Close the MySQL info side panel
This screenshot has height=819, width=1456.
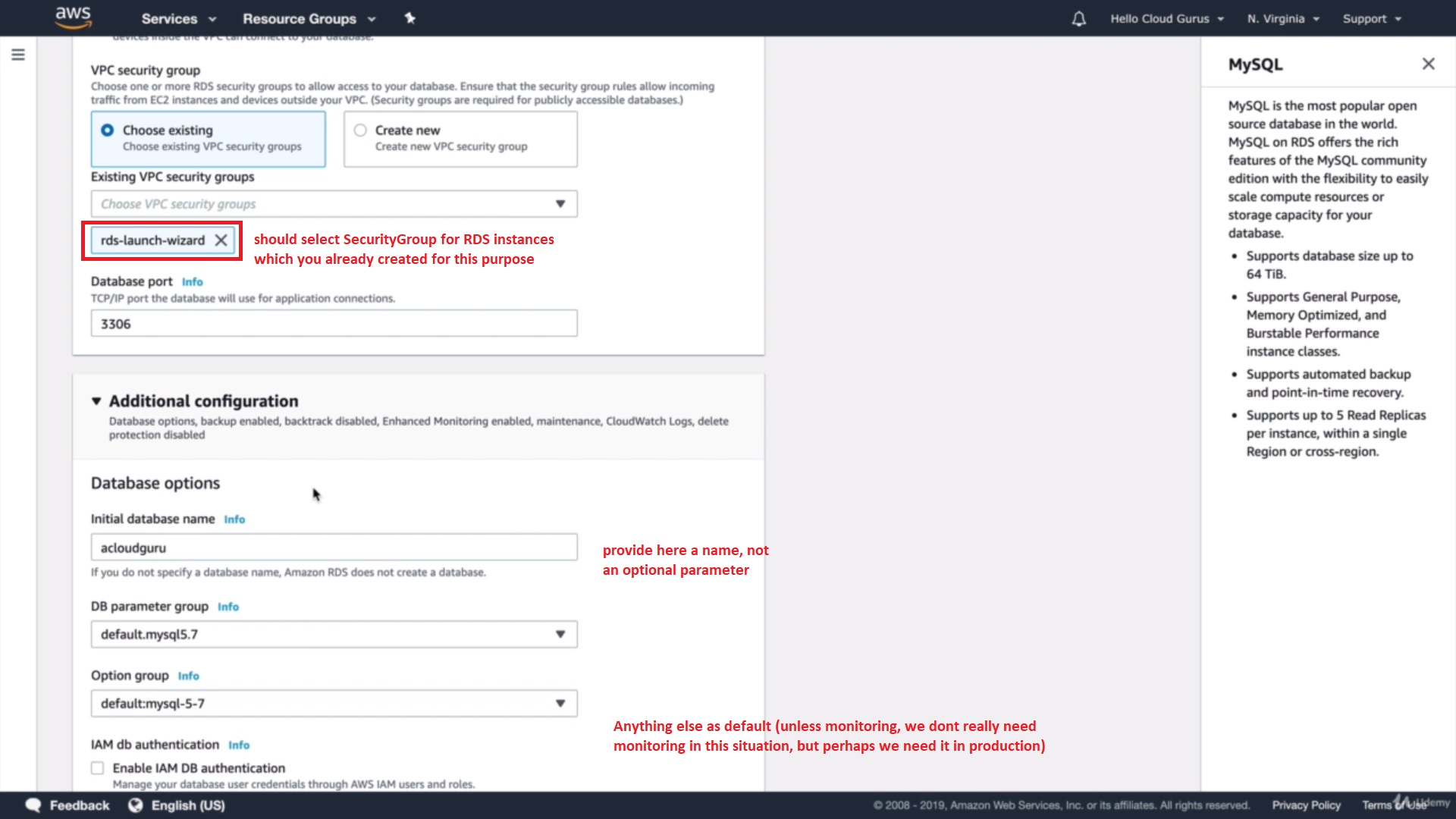point(1428,64)
